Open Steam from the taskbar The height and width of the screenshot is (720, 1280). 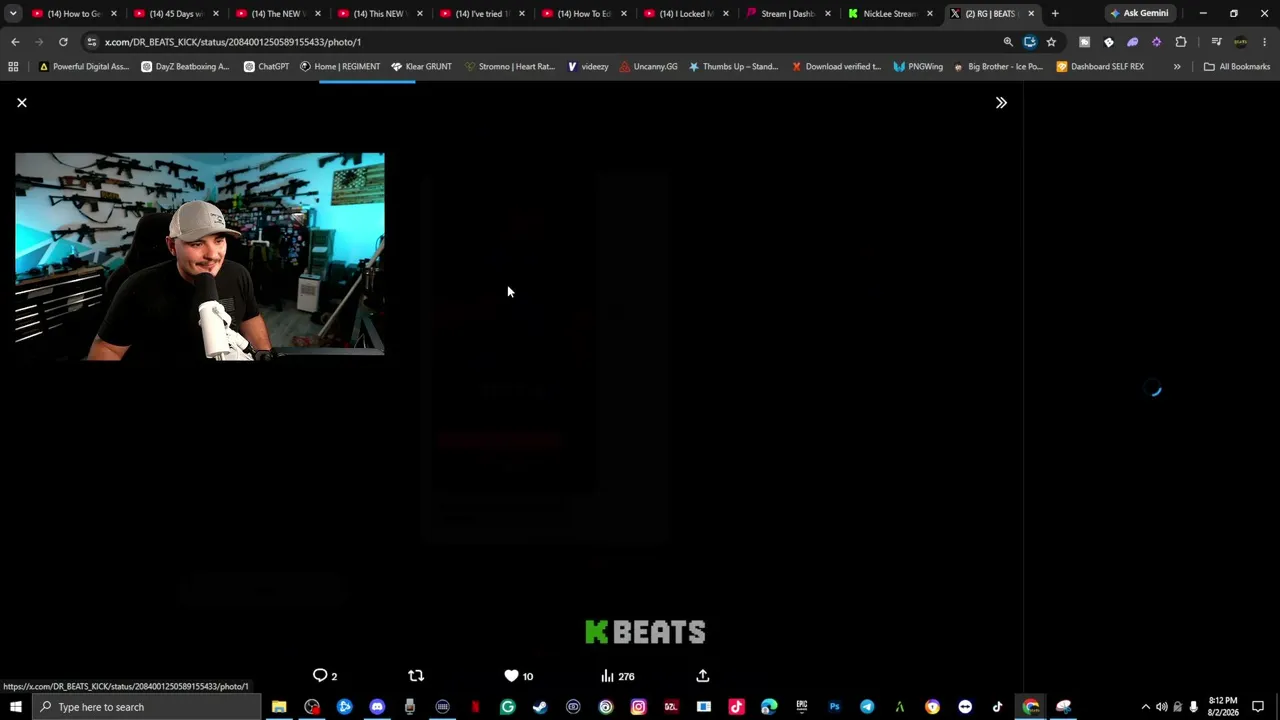pos(540,707)
